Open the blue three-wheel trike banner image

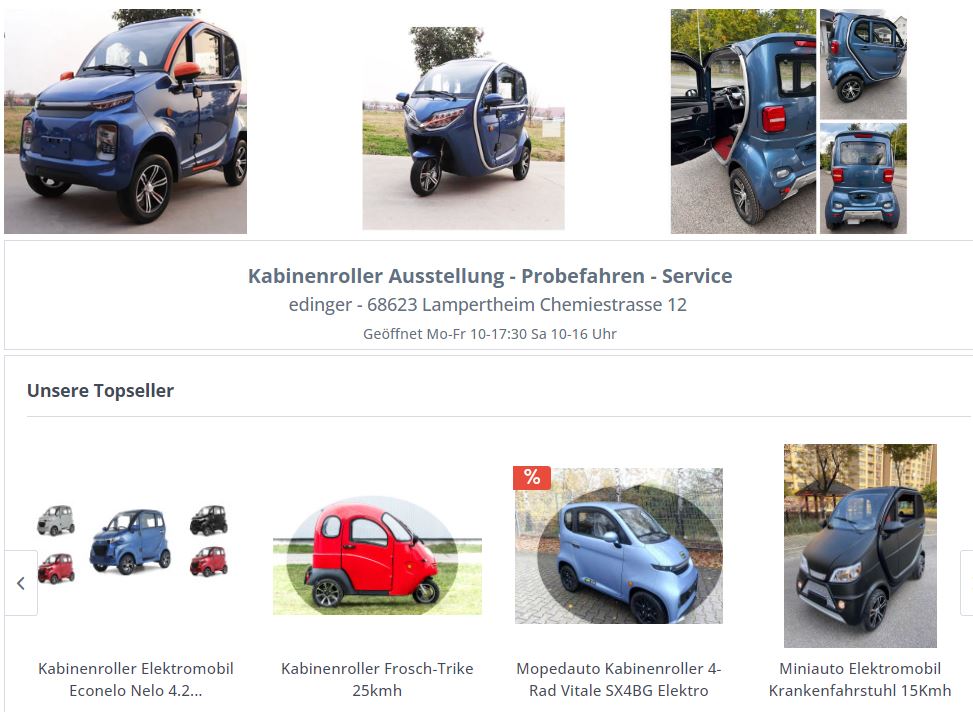click(x=464, y=128)
